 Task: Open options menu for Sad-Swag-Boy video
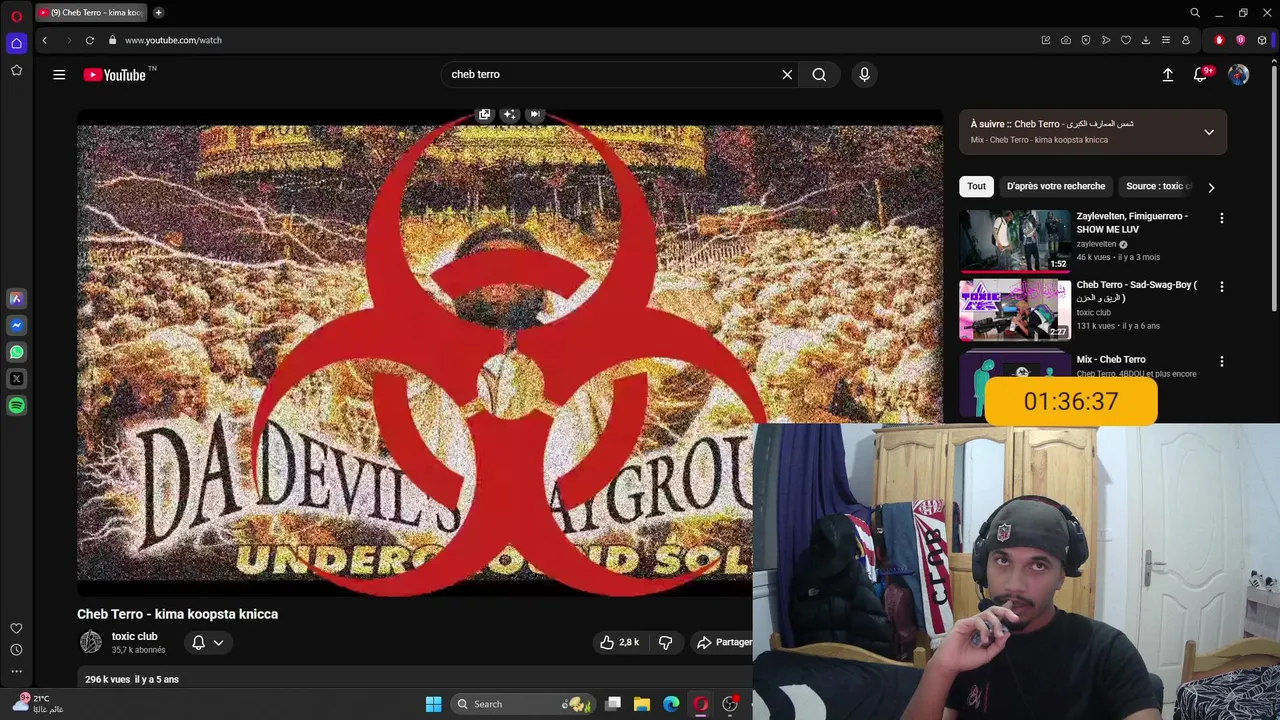pos(1221,286)
